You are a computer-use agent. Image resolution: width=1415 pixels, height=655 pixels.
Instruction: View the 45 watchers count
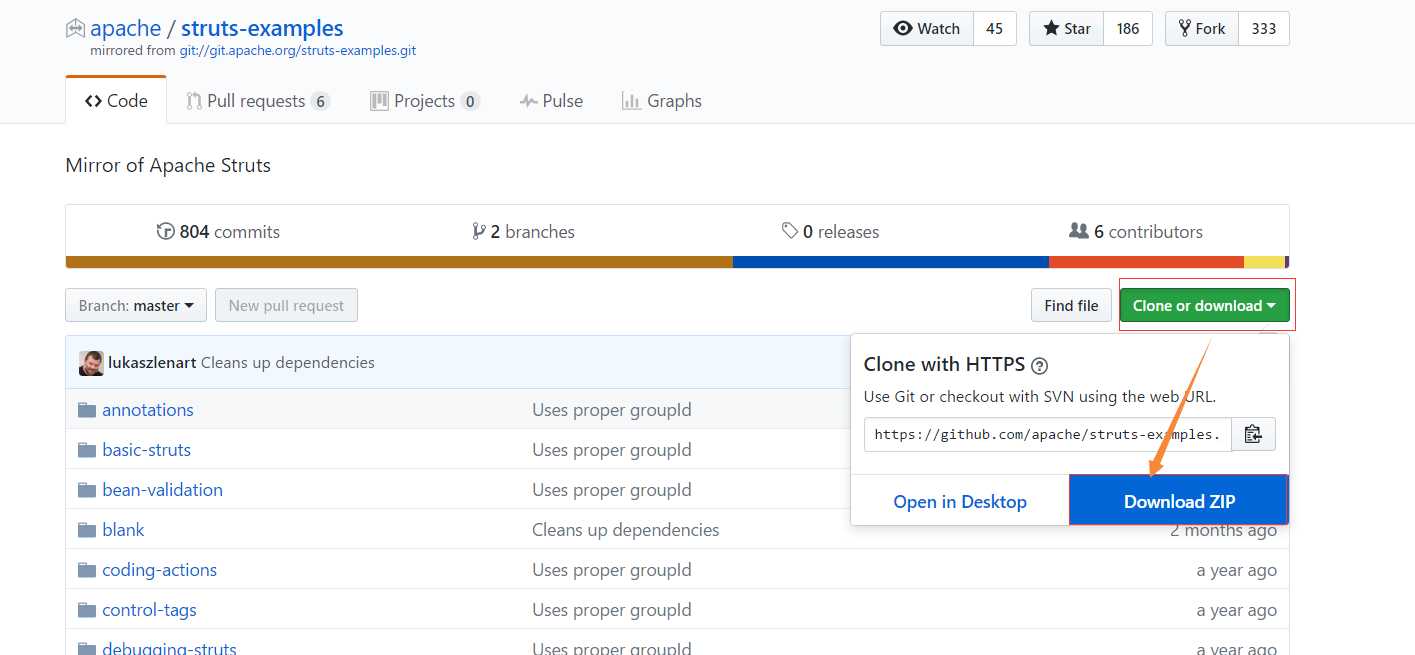click(994, 29)
